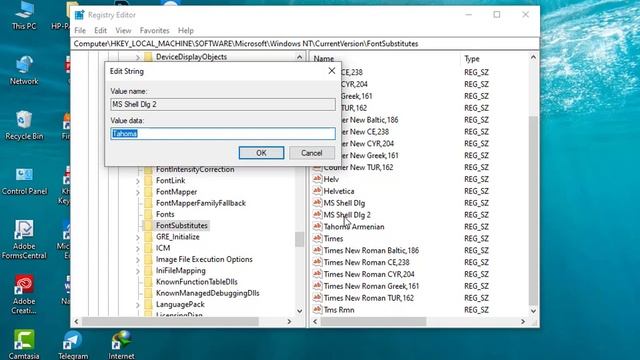Open Network desktop icon
The image size is (640, 360).
pyautogui.click(x=24, y=71)
